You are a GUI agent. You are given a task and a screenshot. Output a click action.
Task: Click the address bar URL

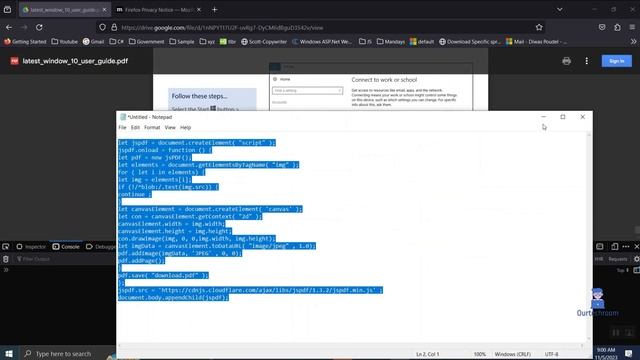coord(222,28)
